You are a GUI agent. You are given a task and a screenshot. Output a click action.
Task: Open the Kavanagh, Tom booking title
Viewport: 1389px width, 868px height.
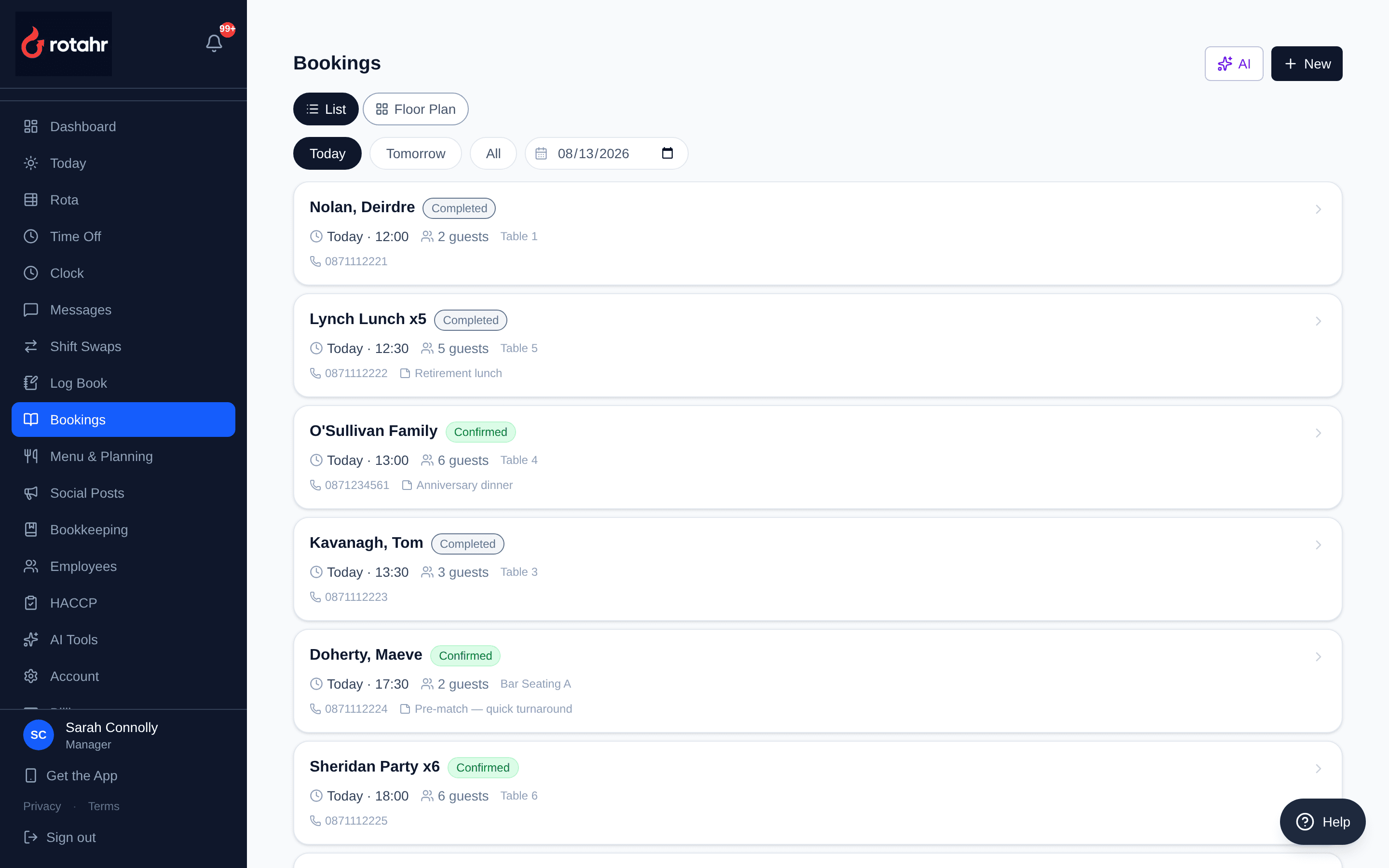point(366,543)
